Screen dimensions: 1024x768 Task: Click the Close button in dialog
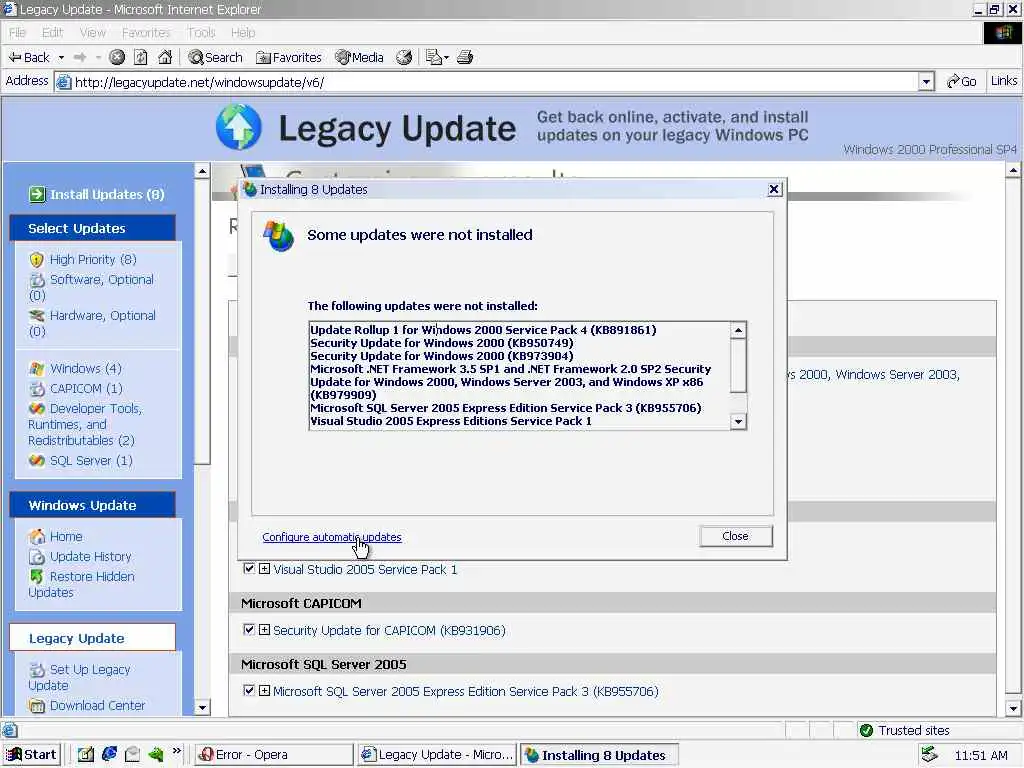(735, 536)
